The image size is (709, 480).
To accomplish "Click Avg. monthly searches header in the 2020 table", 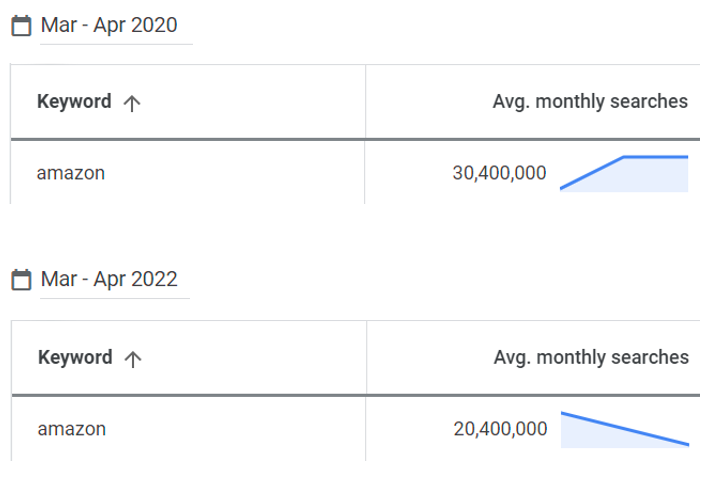I will 590,102.
